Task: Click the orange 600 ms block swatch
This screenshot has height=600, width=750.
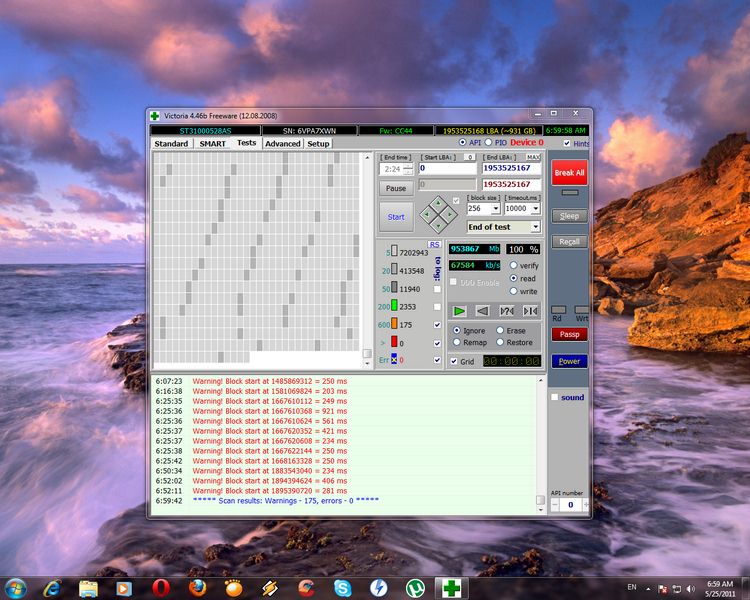Action: tap(394, 324)
